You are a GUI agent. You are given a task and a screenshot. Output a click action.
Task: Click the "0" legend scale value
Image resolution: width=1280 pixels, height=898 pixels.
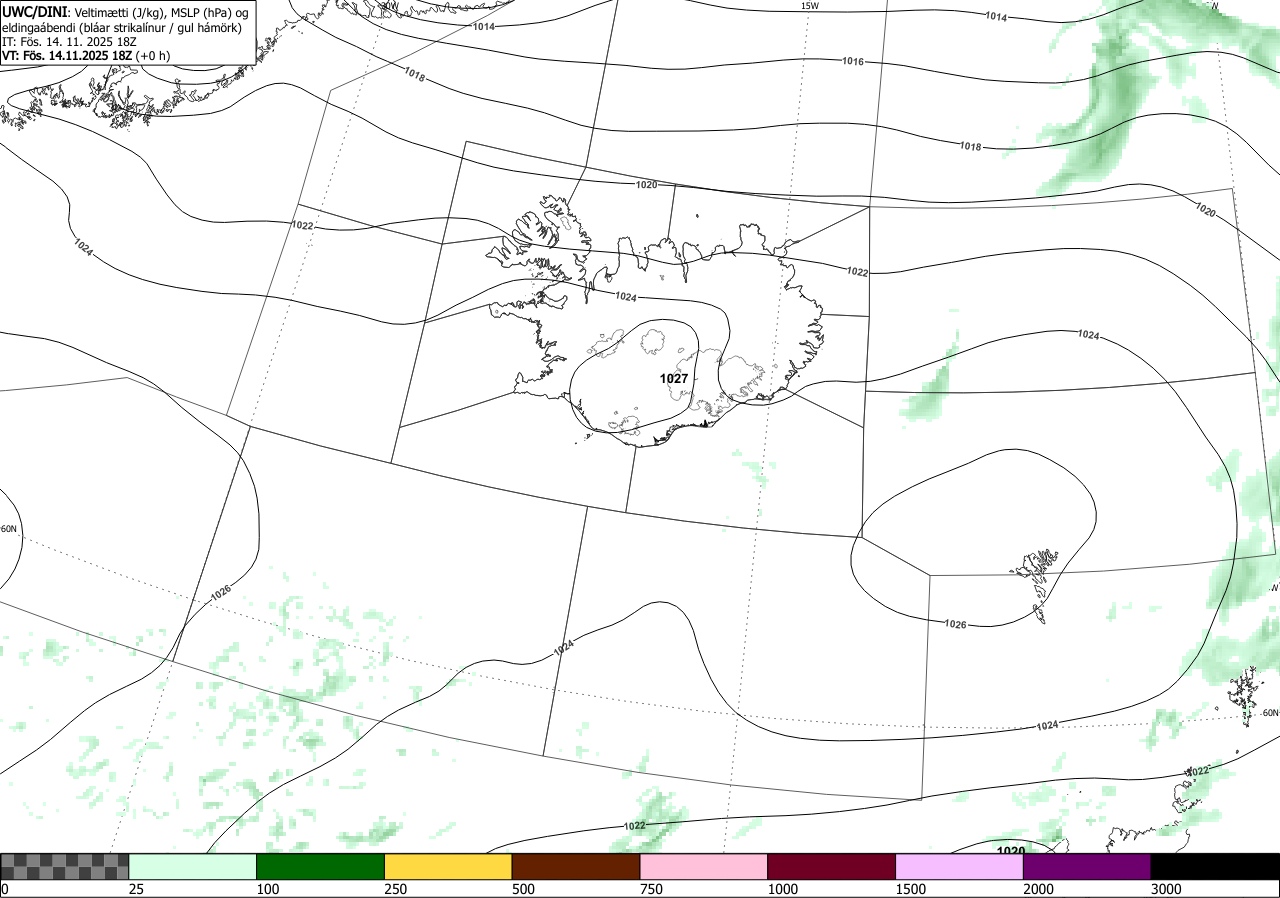5,889
